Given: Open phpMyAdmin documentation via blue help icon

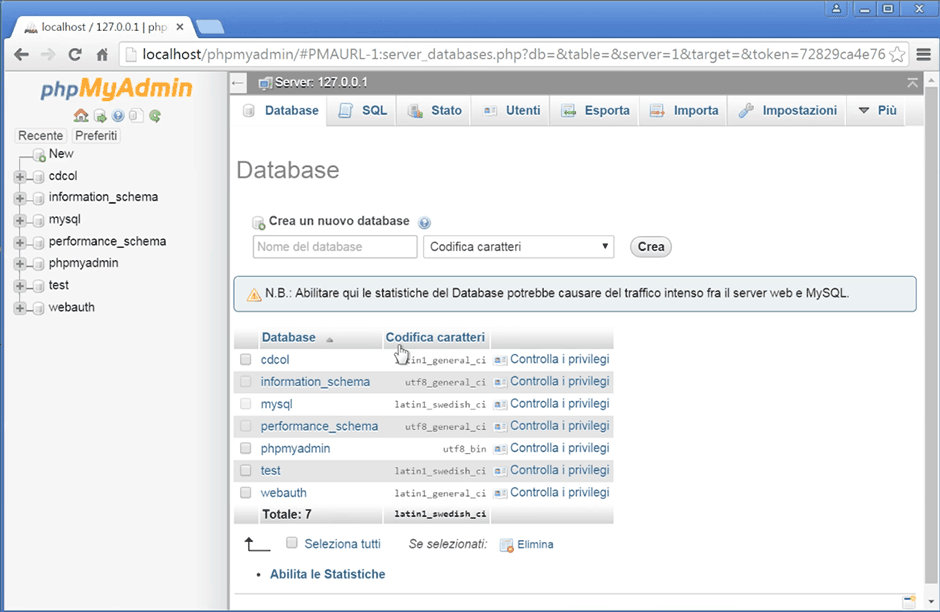Looking at the screenshot, I should coord(118,116).
